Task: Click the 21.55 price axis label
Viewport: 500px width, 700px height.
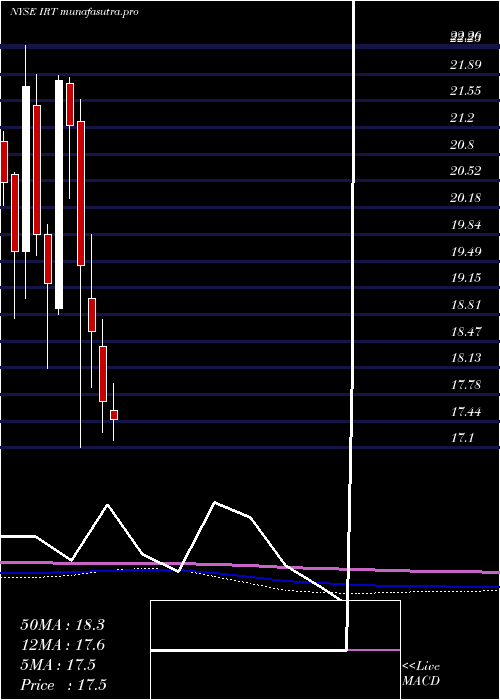Action: (x=465, y=92)
